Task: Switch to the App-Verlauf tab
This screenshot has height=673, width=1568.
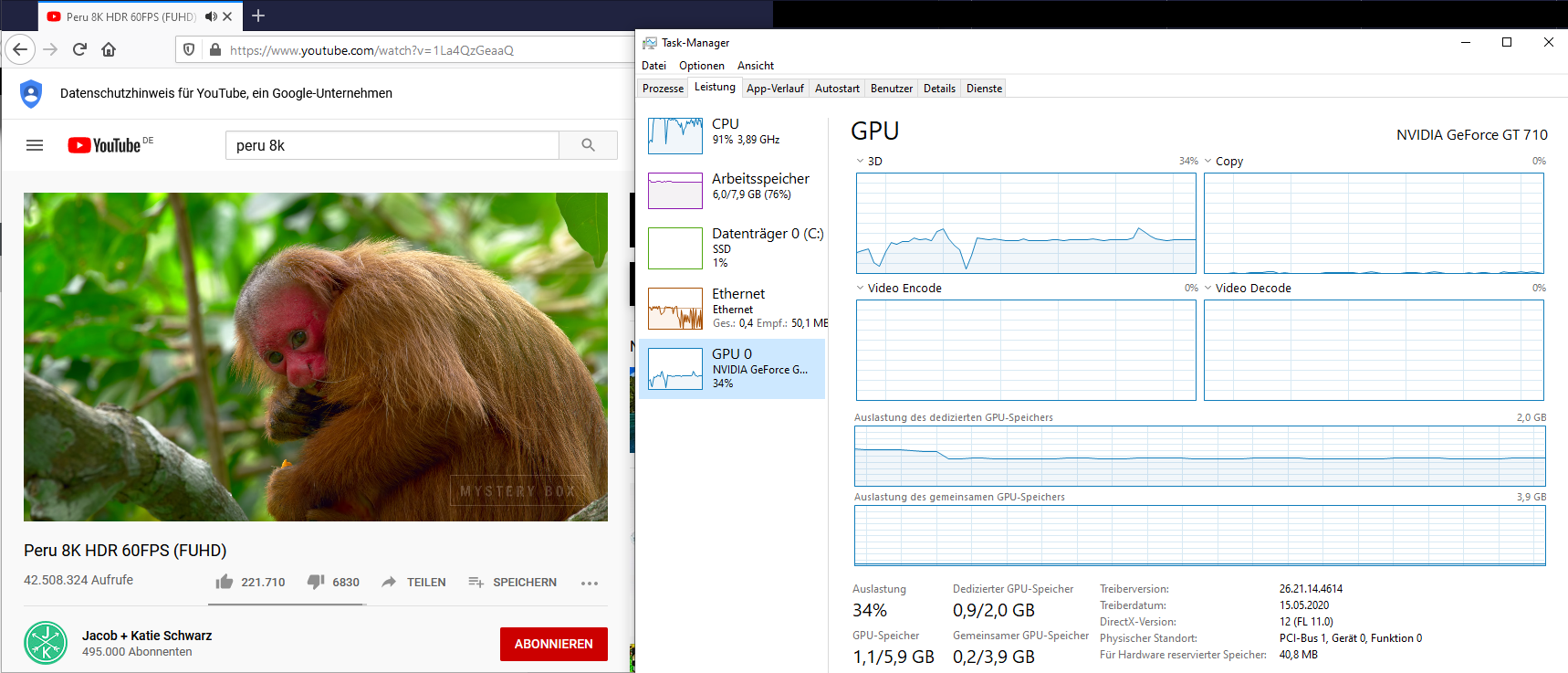Action: pyautogui.click(x=775, y=89)
